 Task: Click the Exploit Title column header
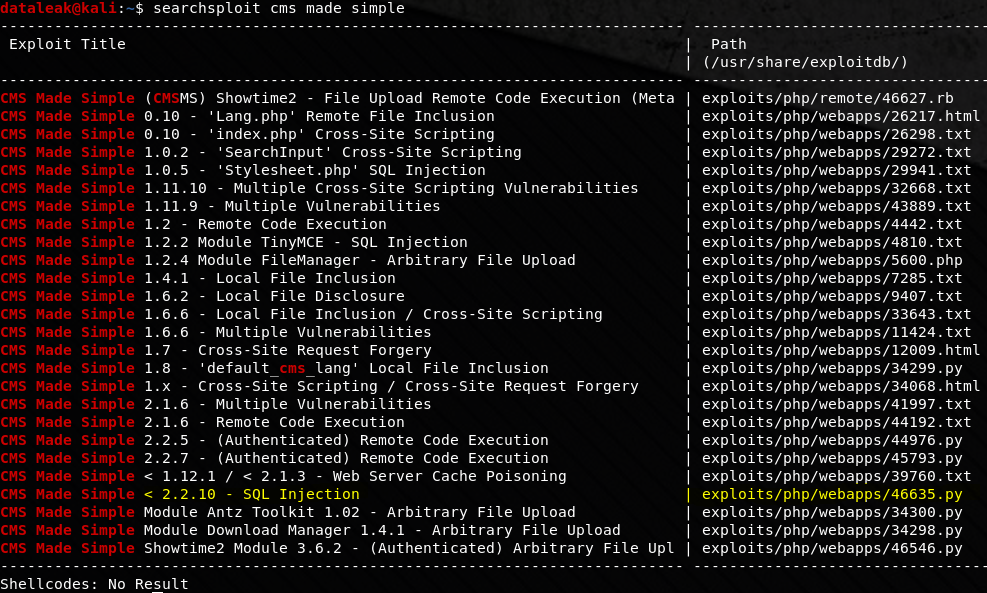pyautogui.click(x=67, y=44)
